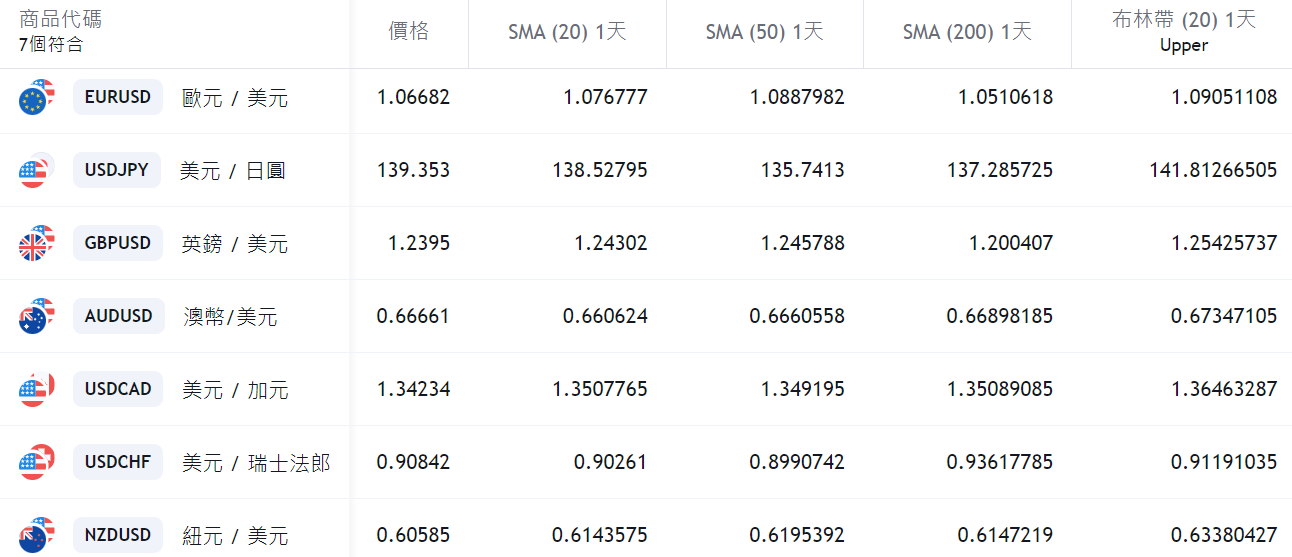The width and height of the screenshot is (1292, 557).
Task: Open the 紐元 / 美元 description link
Action: [x=235, y=536]
